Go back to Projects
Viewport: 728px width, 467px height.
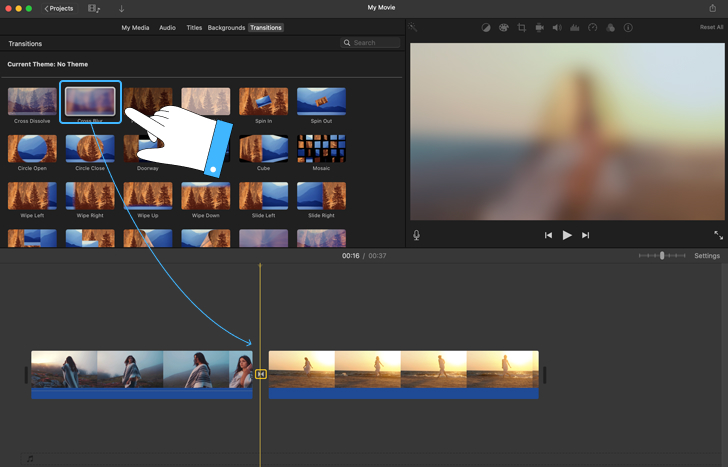pos(59,8)
